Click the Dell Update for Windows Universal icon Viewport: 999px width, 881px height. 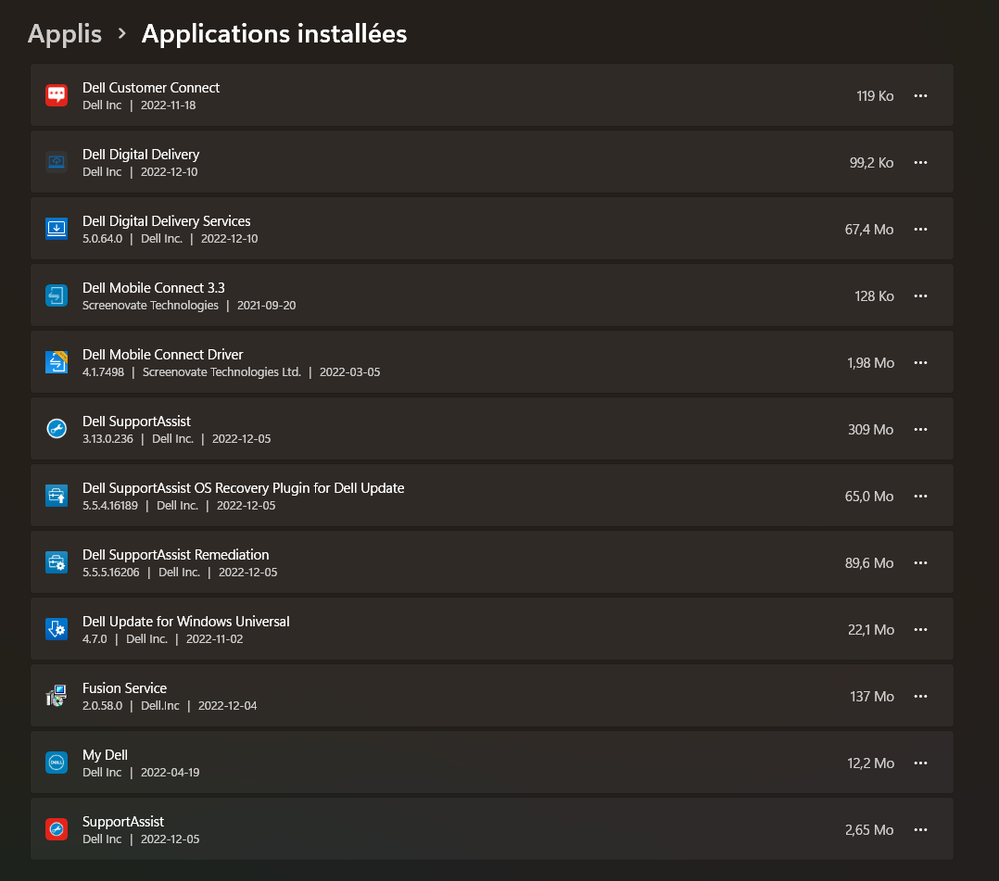coord(57,629)
